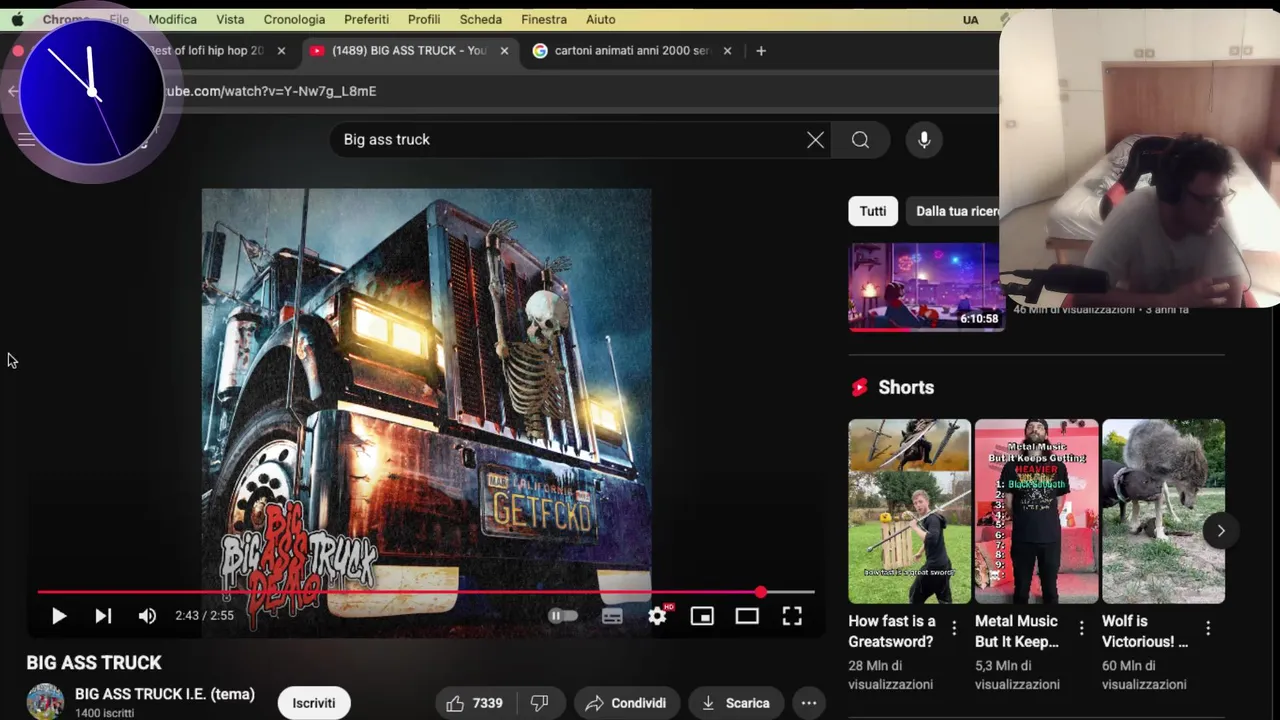Open options for Wolf is Victorious short
This screenshot has width=1280, height=720.
pos(1208,628)
